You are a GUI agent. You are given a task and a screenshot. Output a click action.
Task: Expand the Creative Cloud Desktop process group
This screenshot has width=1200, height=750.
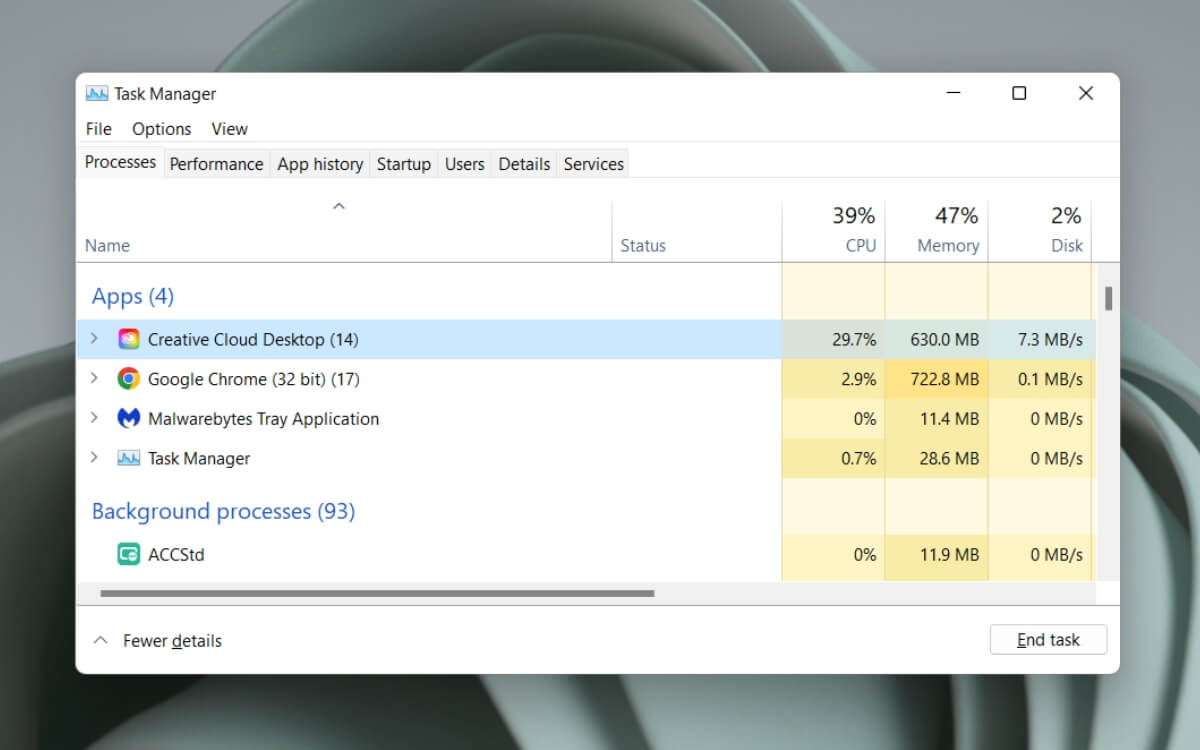point(94,339)
